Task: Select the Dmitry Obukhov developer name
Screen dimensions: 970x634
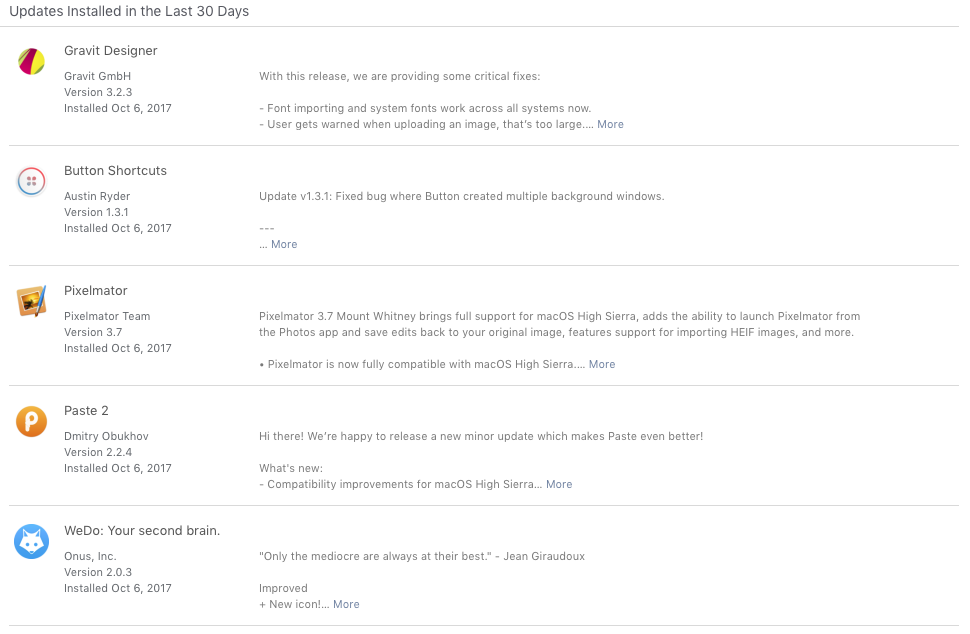Action: (x=106, y=436)
